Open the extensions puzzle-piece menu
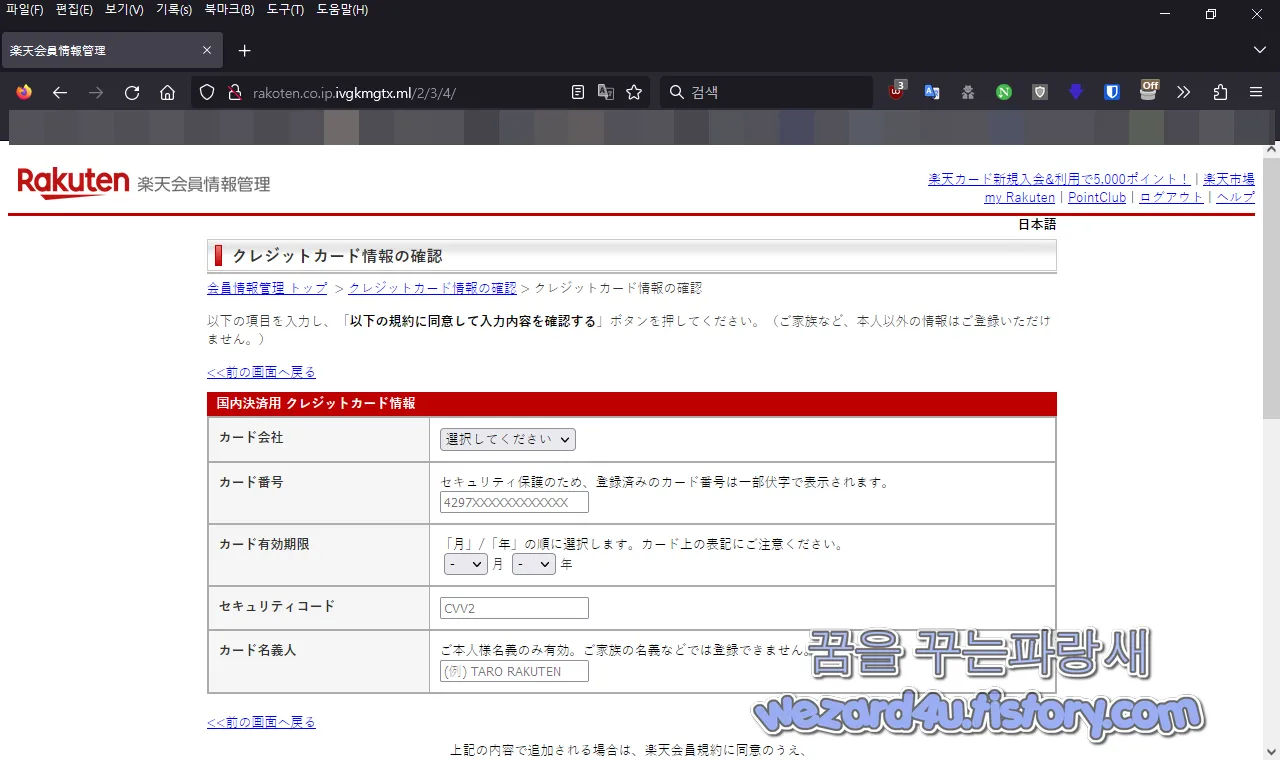This screenshot has height=760, width=1280. (1220, 92)
